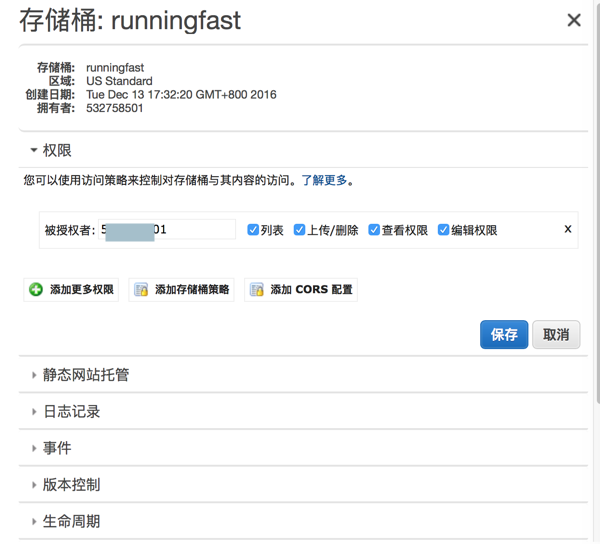Open the 了解更多 link
Screen dimensions: 600x544
[324, 180]
